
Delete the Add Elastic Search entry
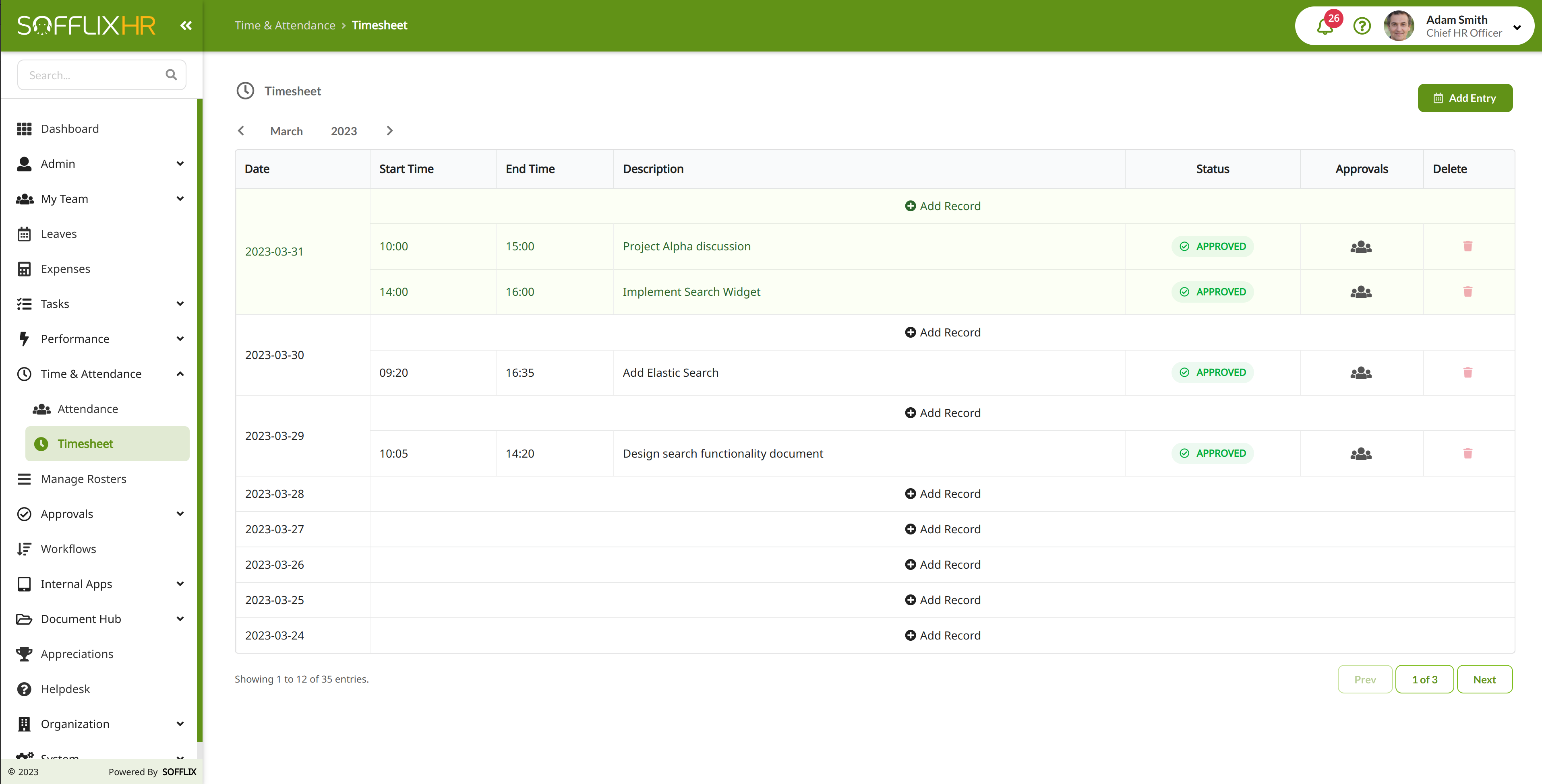coord(1468,373)
